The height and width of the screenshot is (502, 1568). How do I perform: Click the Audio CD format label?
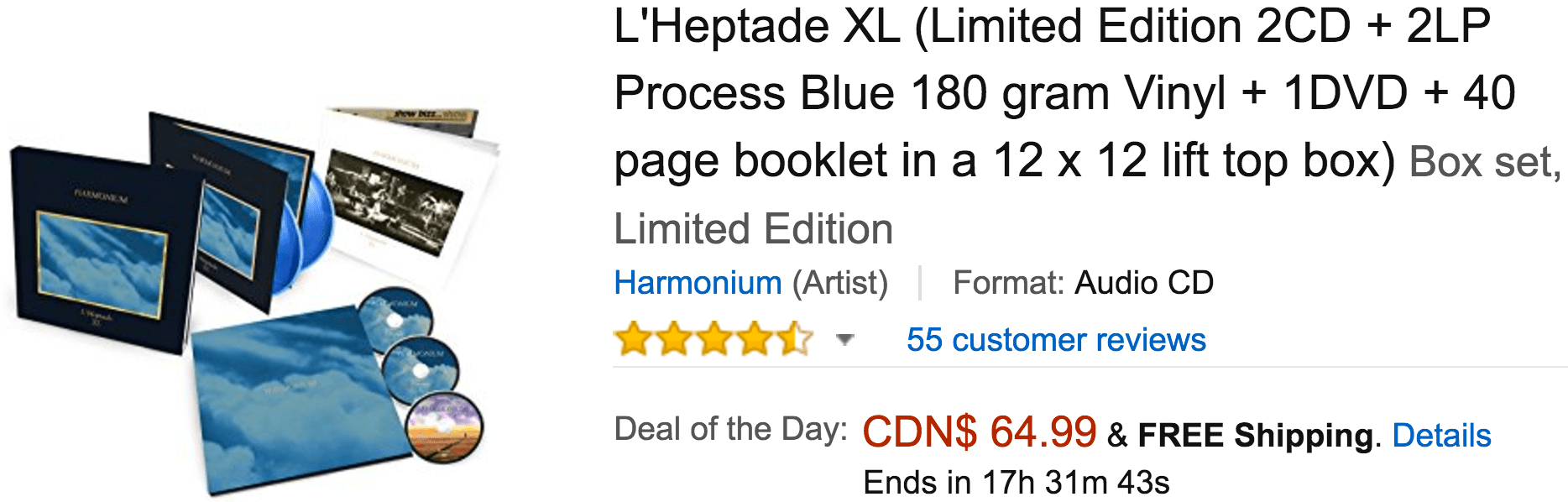(1144, 283)
